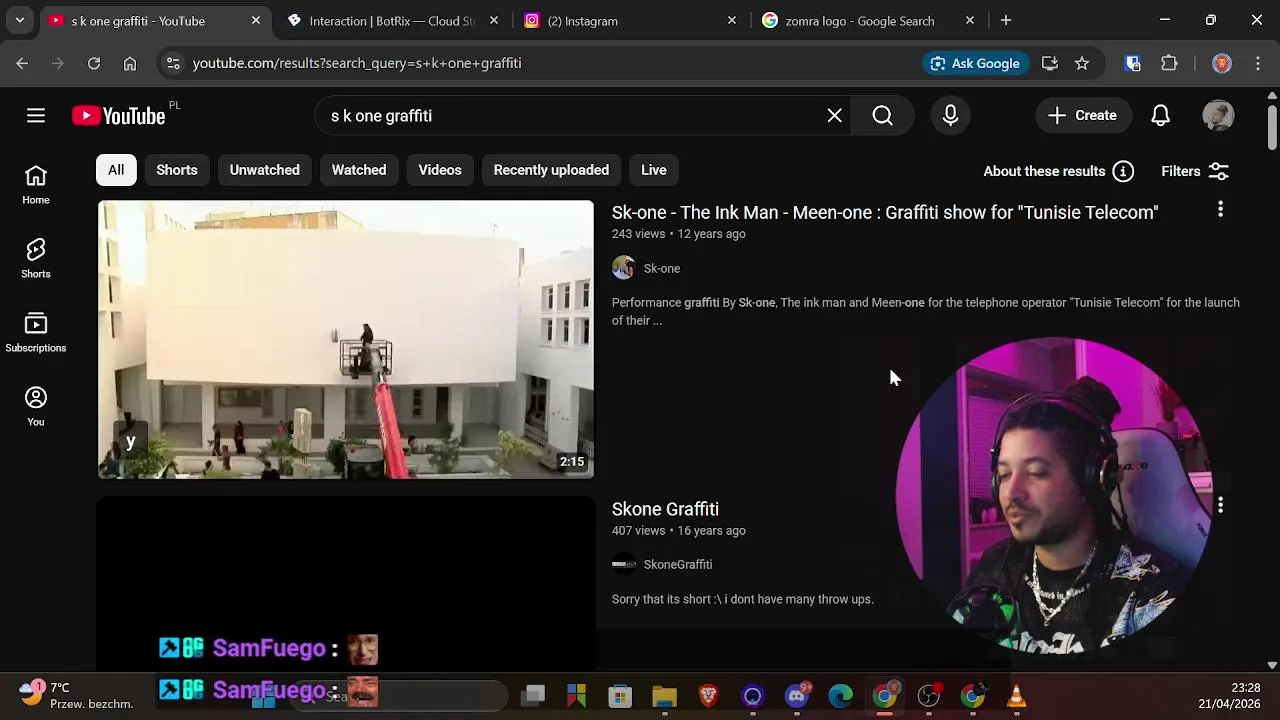Open Subscriptions in the YouTube sidebar
1280x720 pixels.
(36, 334)
